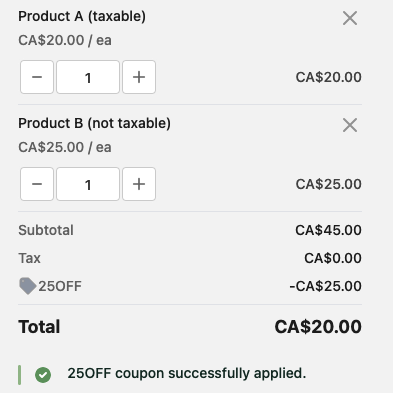Image resolution: width=393 pixels, height=393 pixels.
Task: Click the Tax amount CA$0.00
Action: pyautogui.click(x=333, y=258)
